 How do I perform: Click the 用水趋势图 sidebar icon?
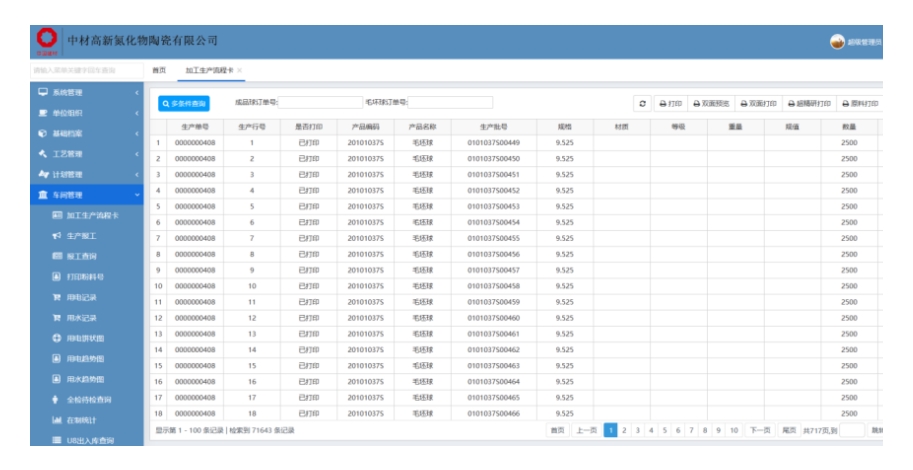pyautogui.click(x=56, y=379)
